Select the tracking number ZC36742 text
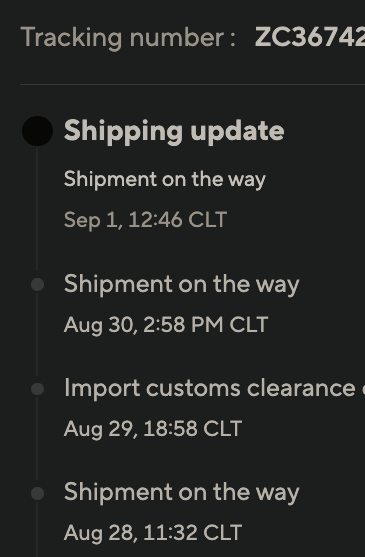365x557 pixels. (x=310, y=37)
